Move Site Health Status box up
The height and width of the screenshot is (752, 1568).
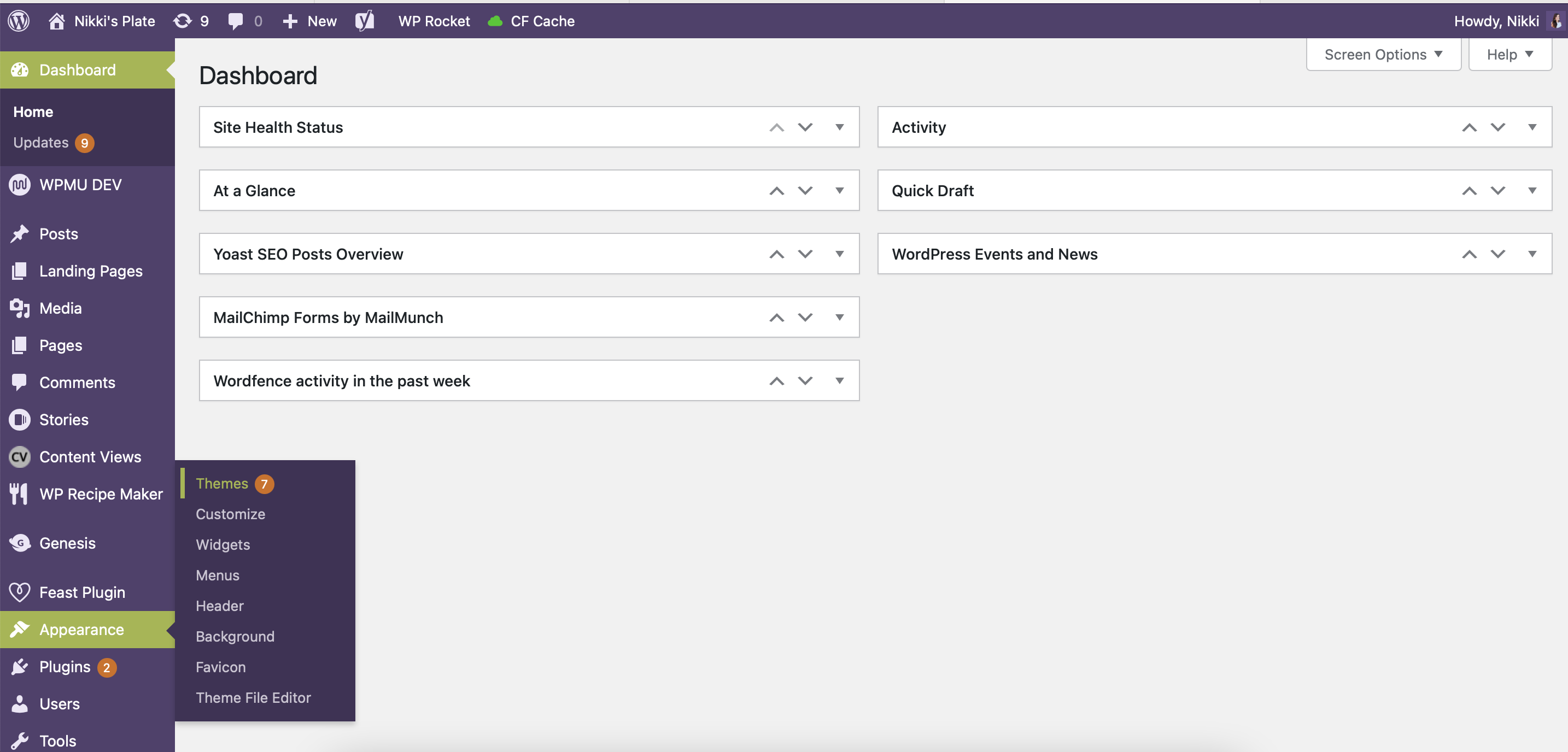777,127
